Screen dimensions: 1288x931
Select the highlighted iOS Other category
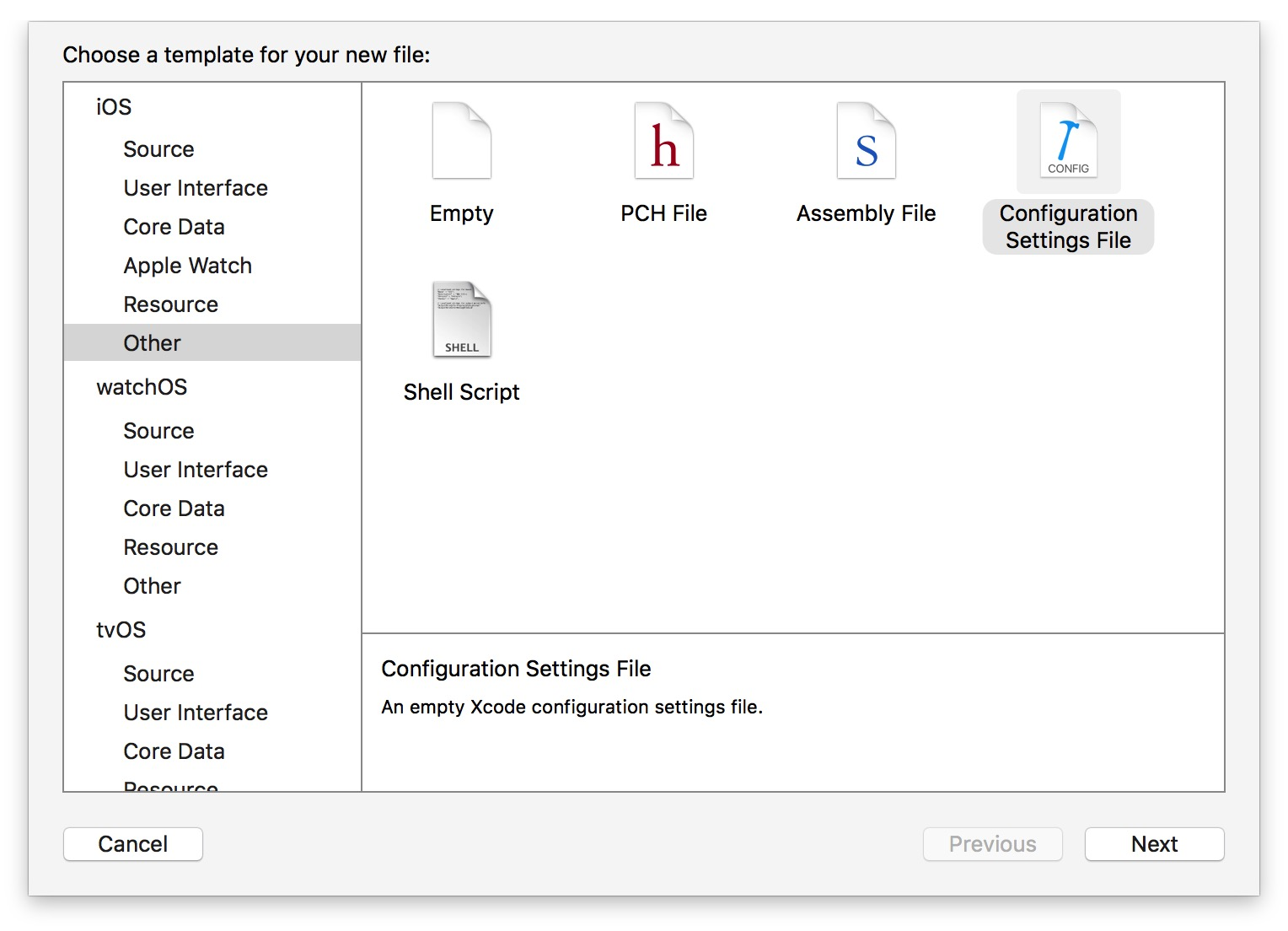[x=152, y=343]
